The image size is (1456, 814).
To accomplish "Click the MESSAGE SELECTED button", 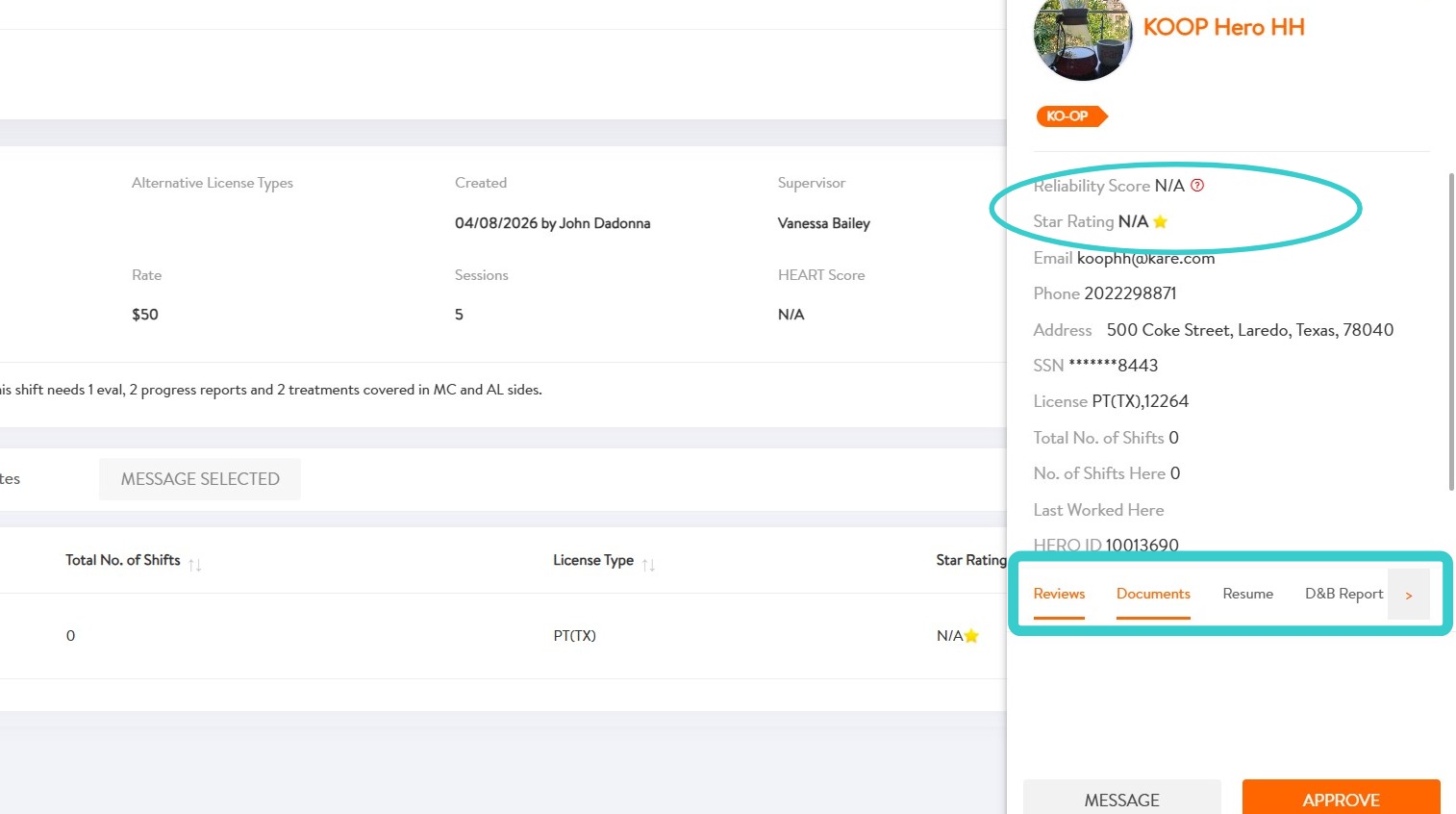I will click(200, 479).
